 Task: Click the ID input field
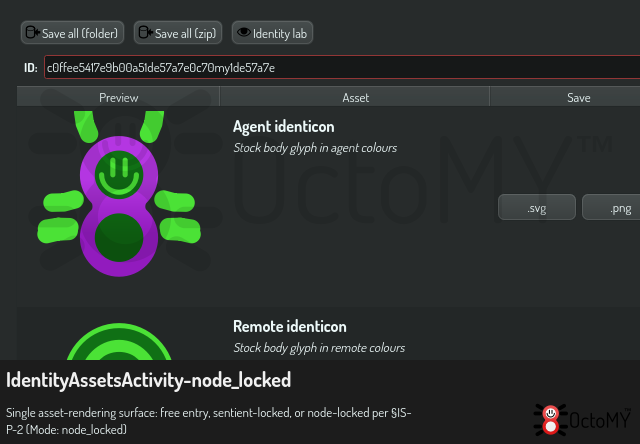point(342,67)
